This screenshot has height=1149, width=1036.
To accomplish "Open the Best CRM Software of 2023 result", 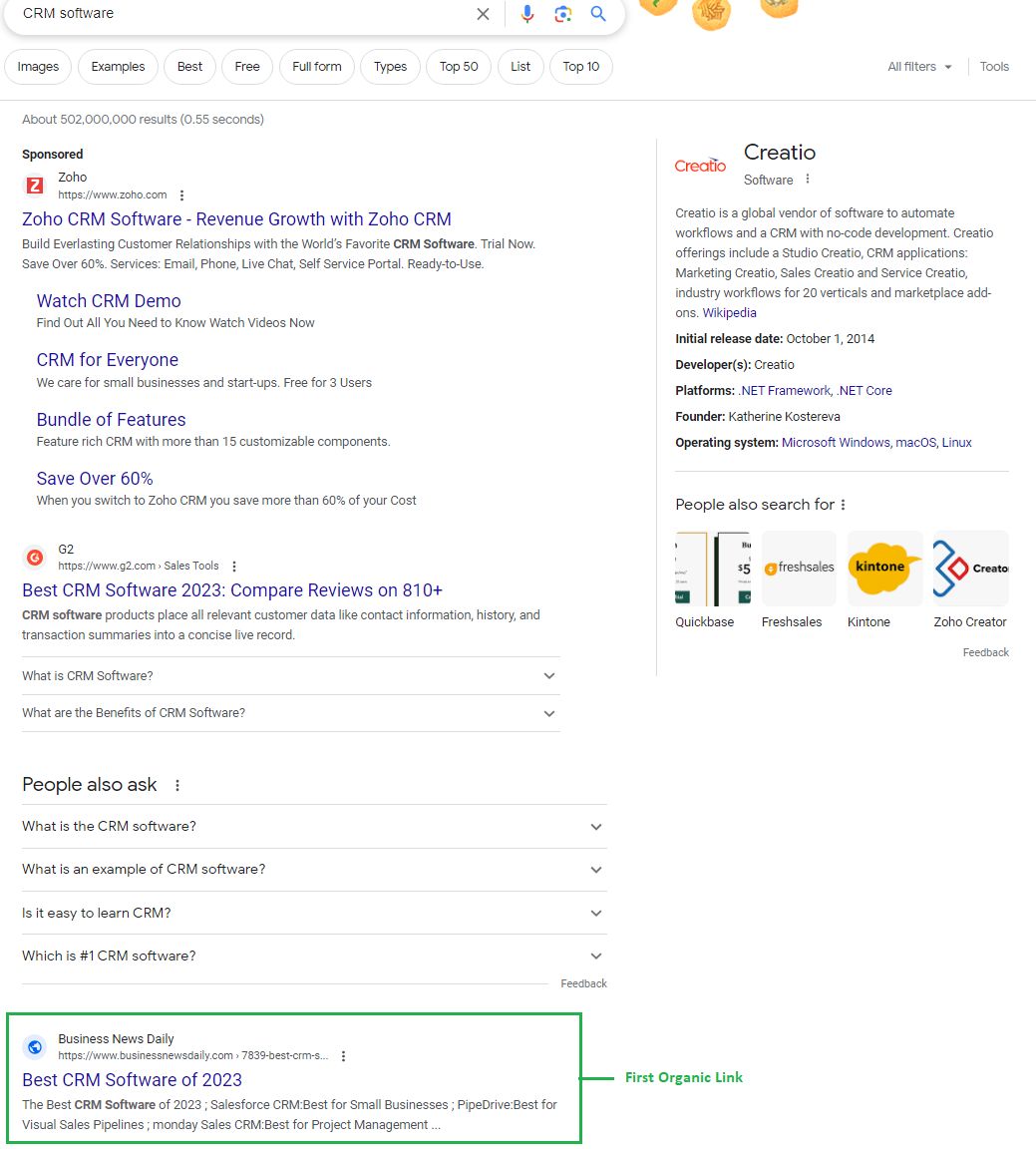I will click(x=133, y=1079).
